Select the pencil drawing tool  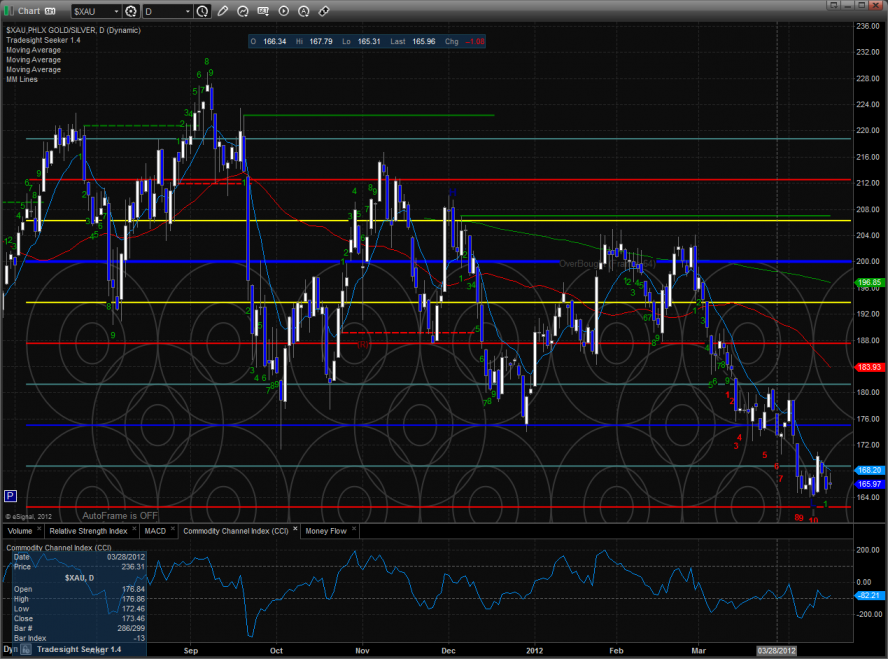(x=222, y=11)
